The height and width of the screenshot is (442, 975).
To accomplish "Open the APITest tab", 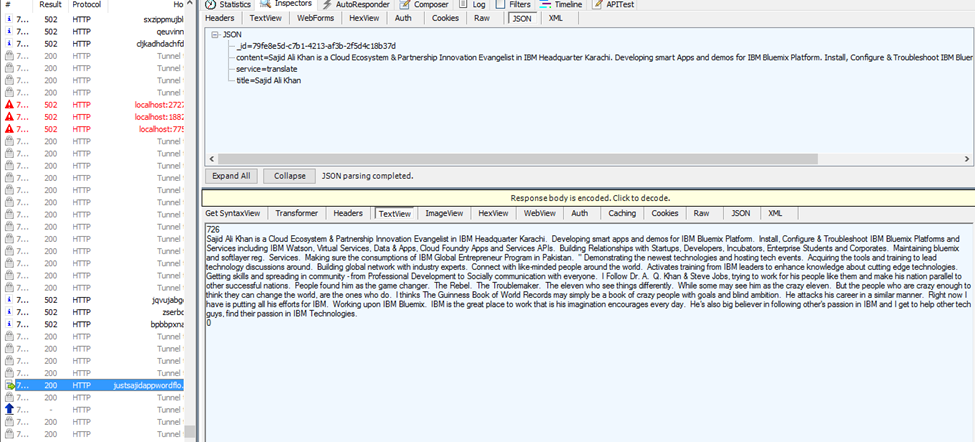I will point(613,4).
